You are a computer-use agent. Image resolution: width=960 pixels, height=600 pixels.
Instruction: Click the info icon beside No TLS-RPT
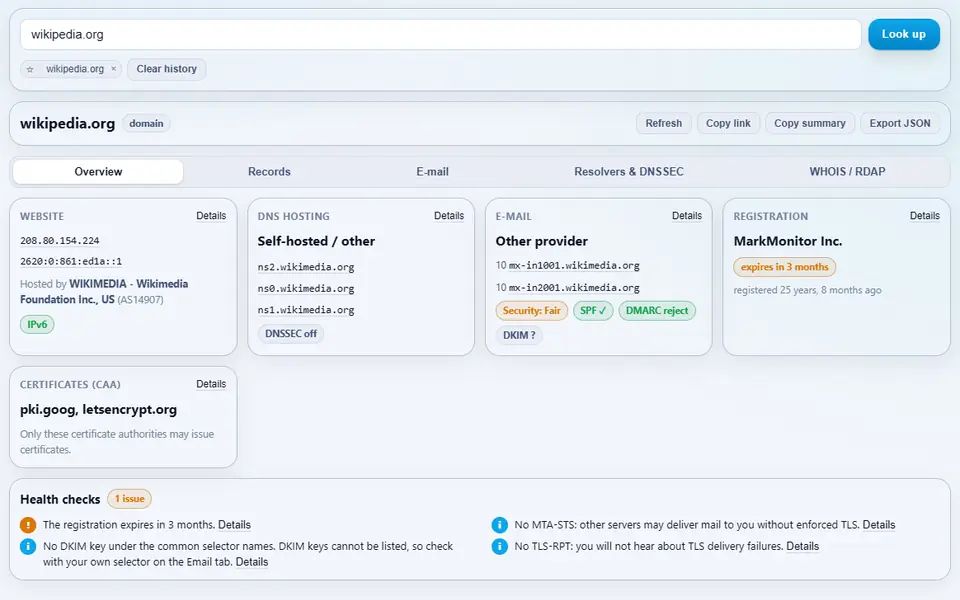click(x=500, y=546)
